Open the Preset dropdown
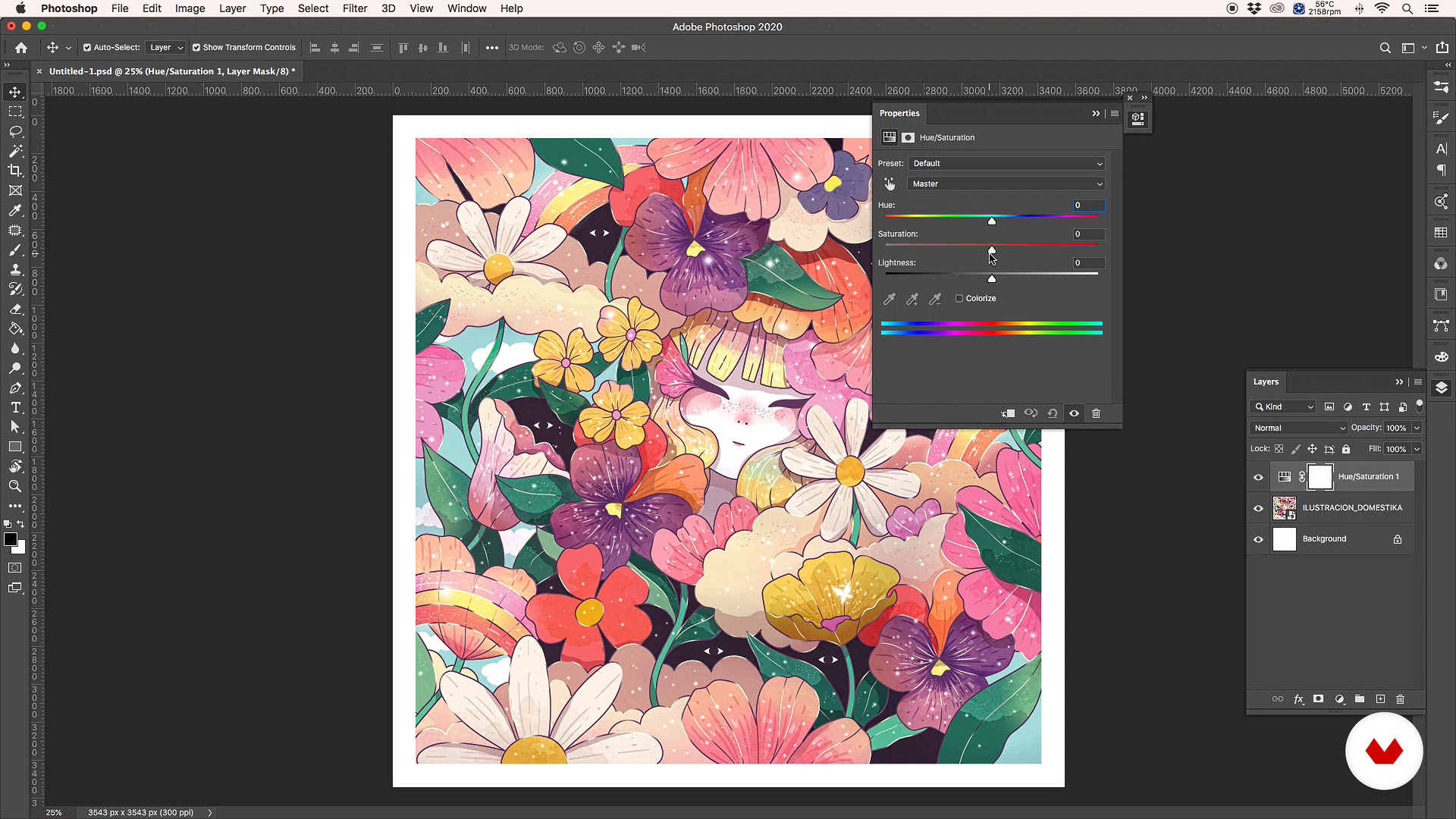 pyautogui.click(x=1006, y=163)
